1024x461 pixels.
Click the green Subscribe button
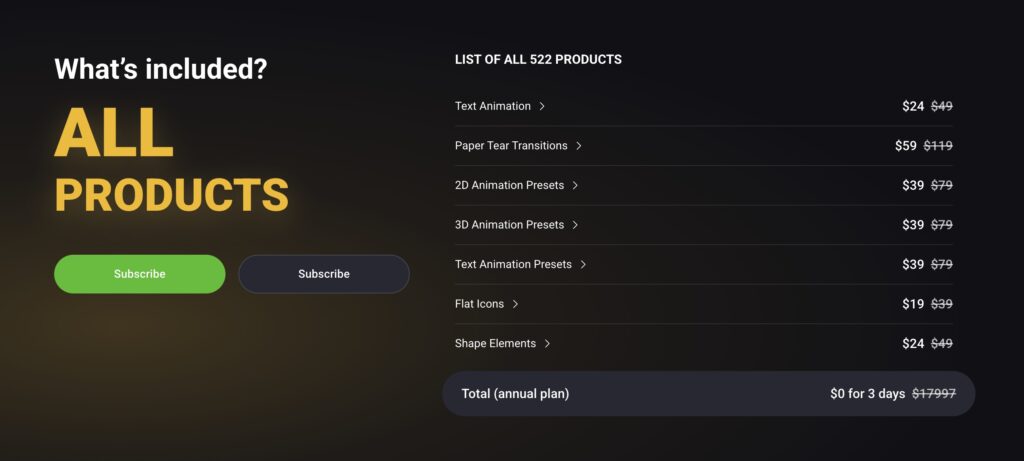140,274
